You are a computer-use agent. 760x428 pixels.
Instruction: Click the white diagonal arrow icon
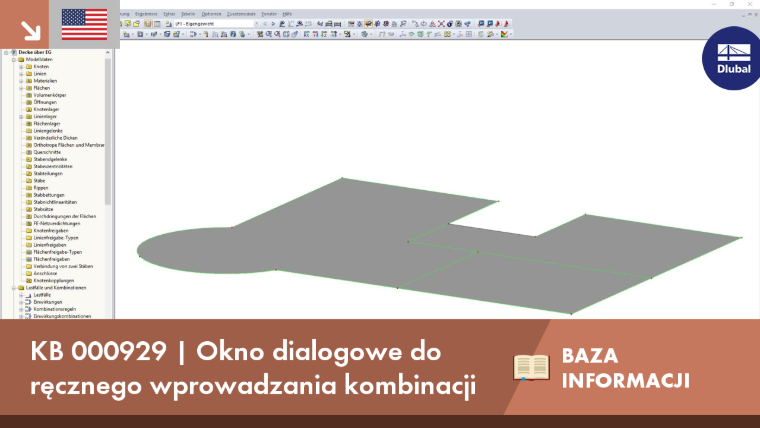(x=31, y=31)
